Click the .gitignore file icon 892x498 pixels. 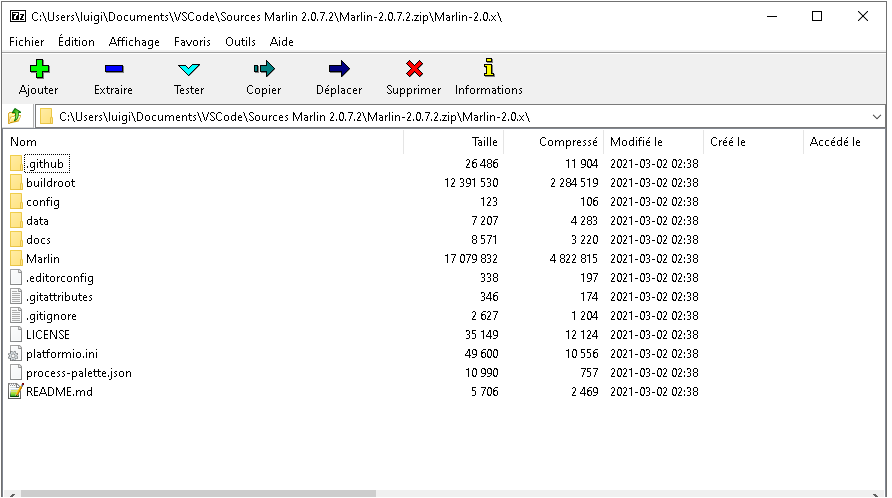(16, 316)
